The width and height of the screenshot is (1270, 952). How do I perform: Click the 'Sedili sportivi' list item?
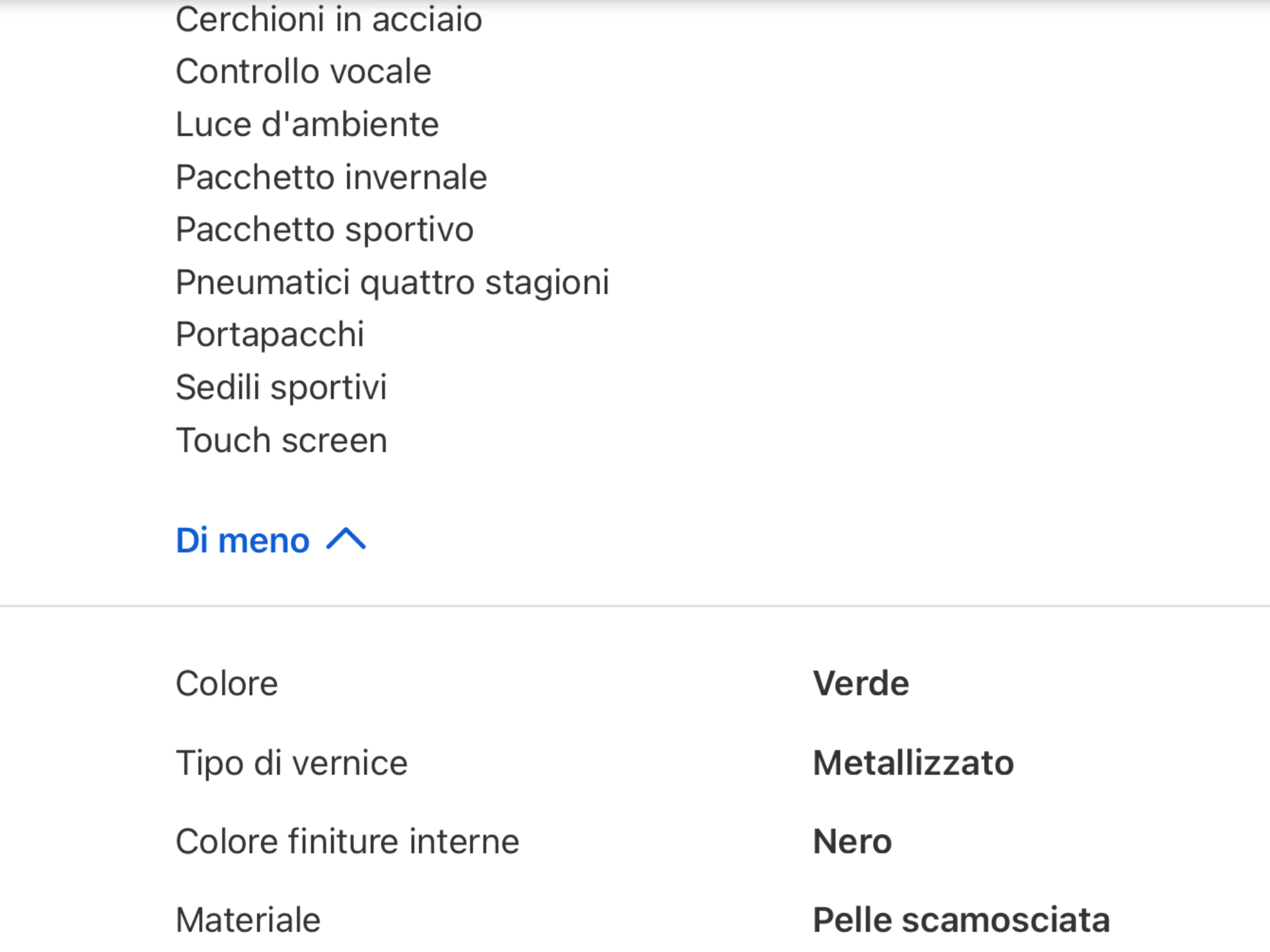pos(281,387)
